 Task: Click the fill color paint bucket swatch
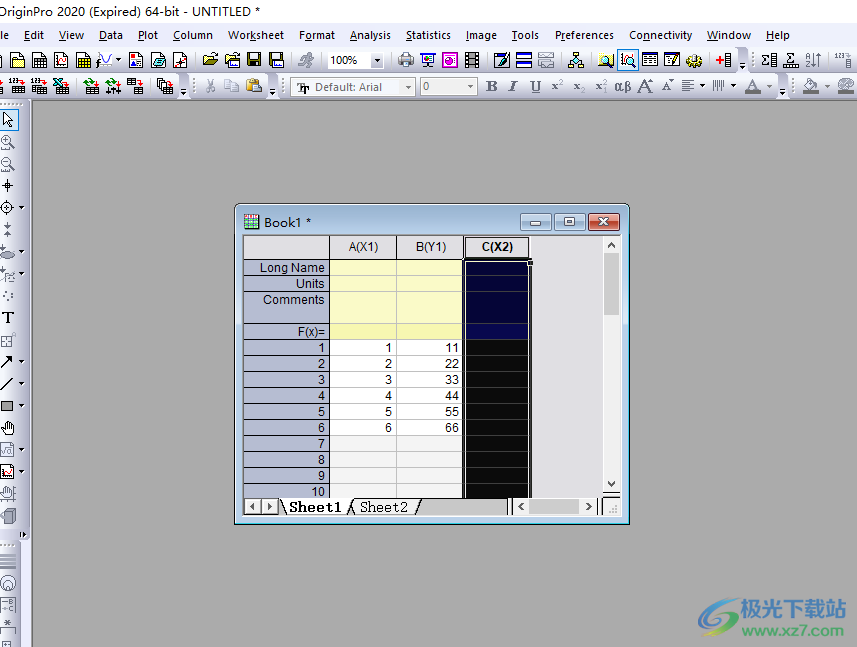(811, 86)
